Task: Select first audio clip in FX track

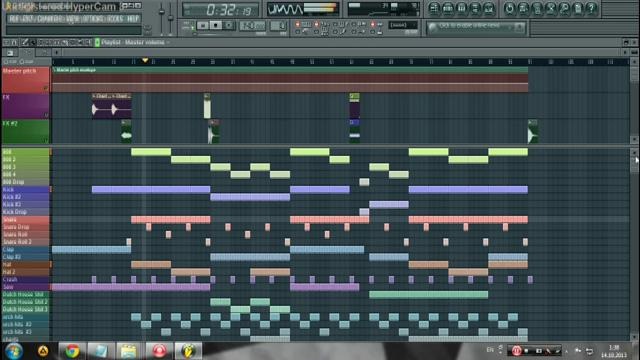Action: (101, 106)
